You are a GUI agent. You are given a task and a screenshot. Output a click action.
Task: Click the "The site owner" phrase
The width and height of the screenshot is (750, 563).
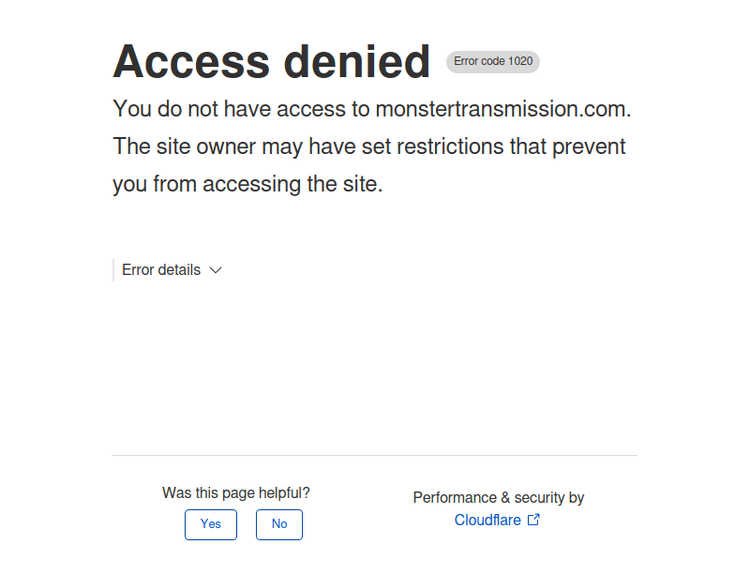point(184,147)
